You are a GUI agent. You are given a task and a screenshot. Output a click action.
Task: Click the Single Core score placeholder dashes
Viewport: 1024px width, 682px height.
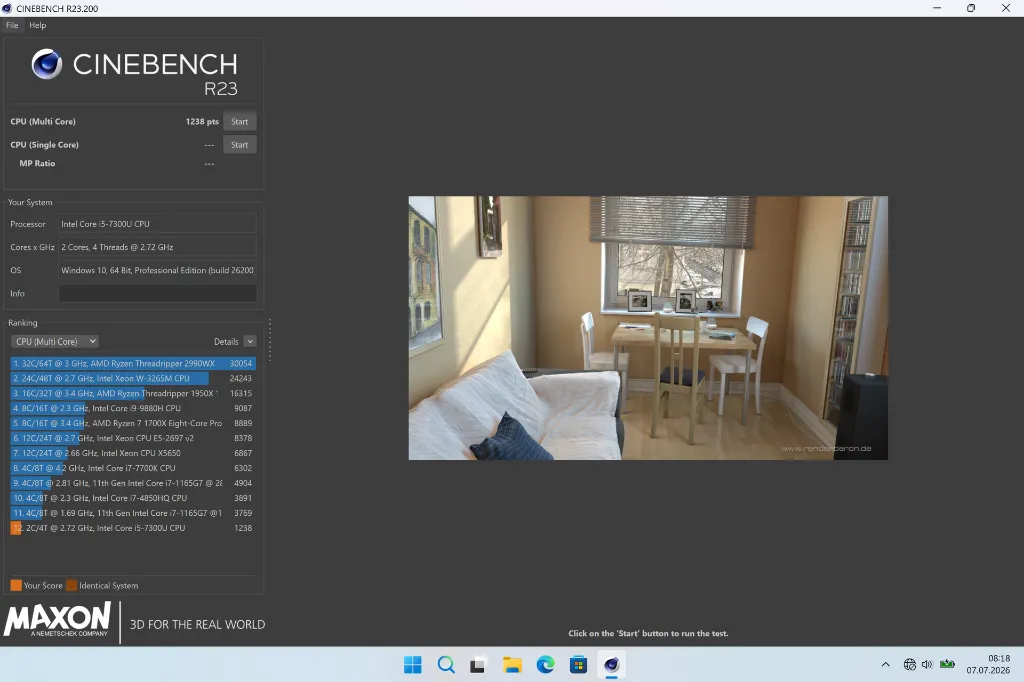[209, 145]
